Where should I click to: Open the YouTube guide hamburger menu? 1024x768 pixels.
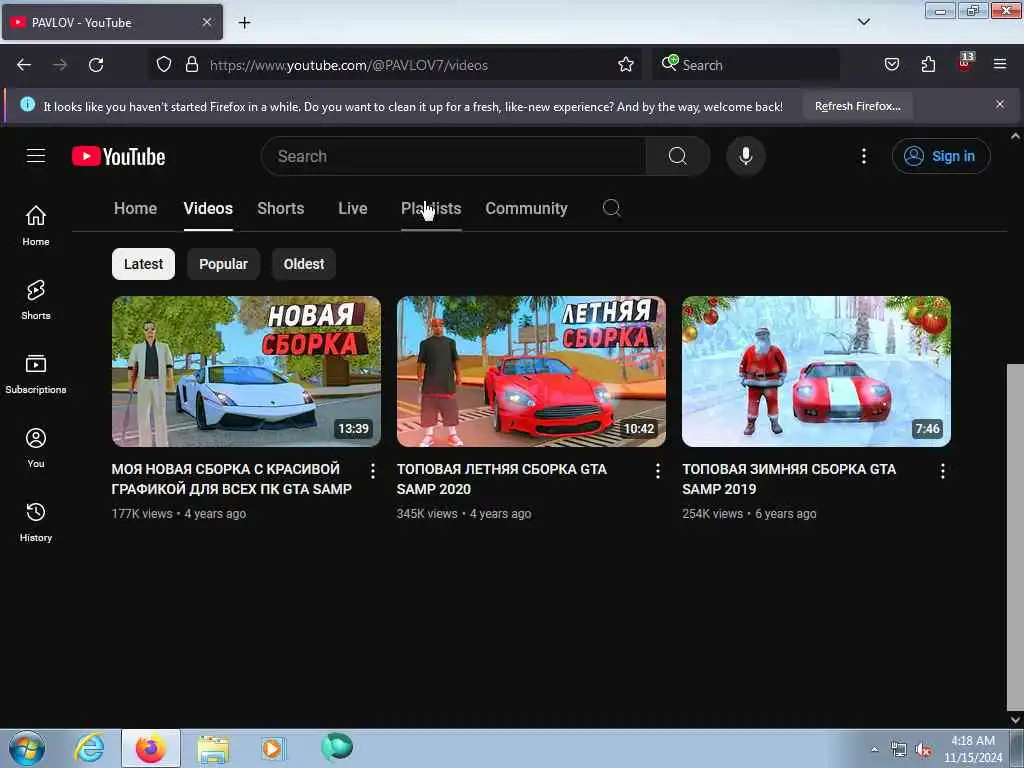(36, 156)
